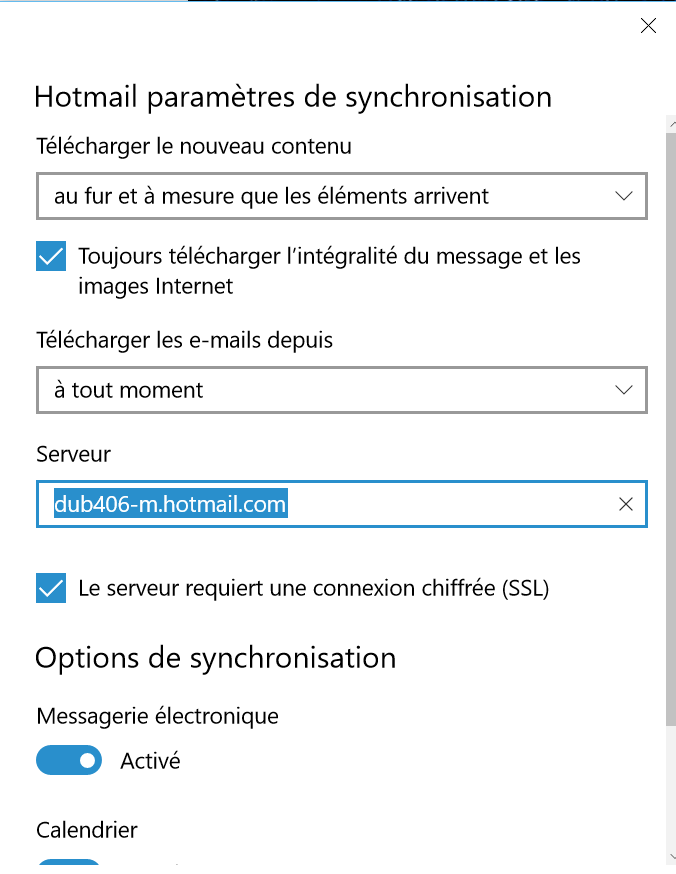
Task: Click the 'Activé' label beside the toggle
Action: (150, 761)
